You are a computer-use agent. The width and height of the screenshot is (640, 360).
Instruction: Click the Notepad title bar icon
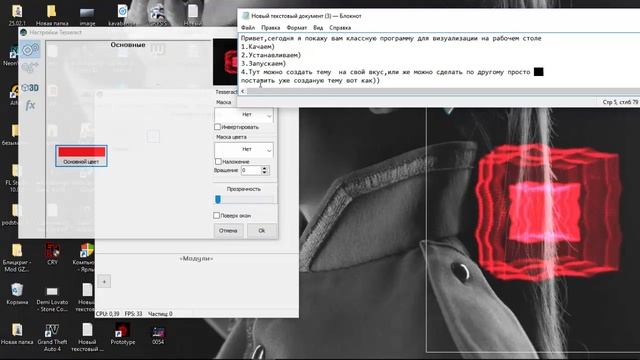coord(245,16)
